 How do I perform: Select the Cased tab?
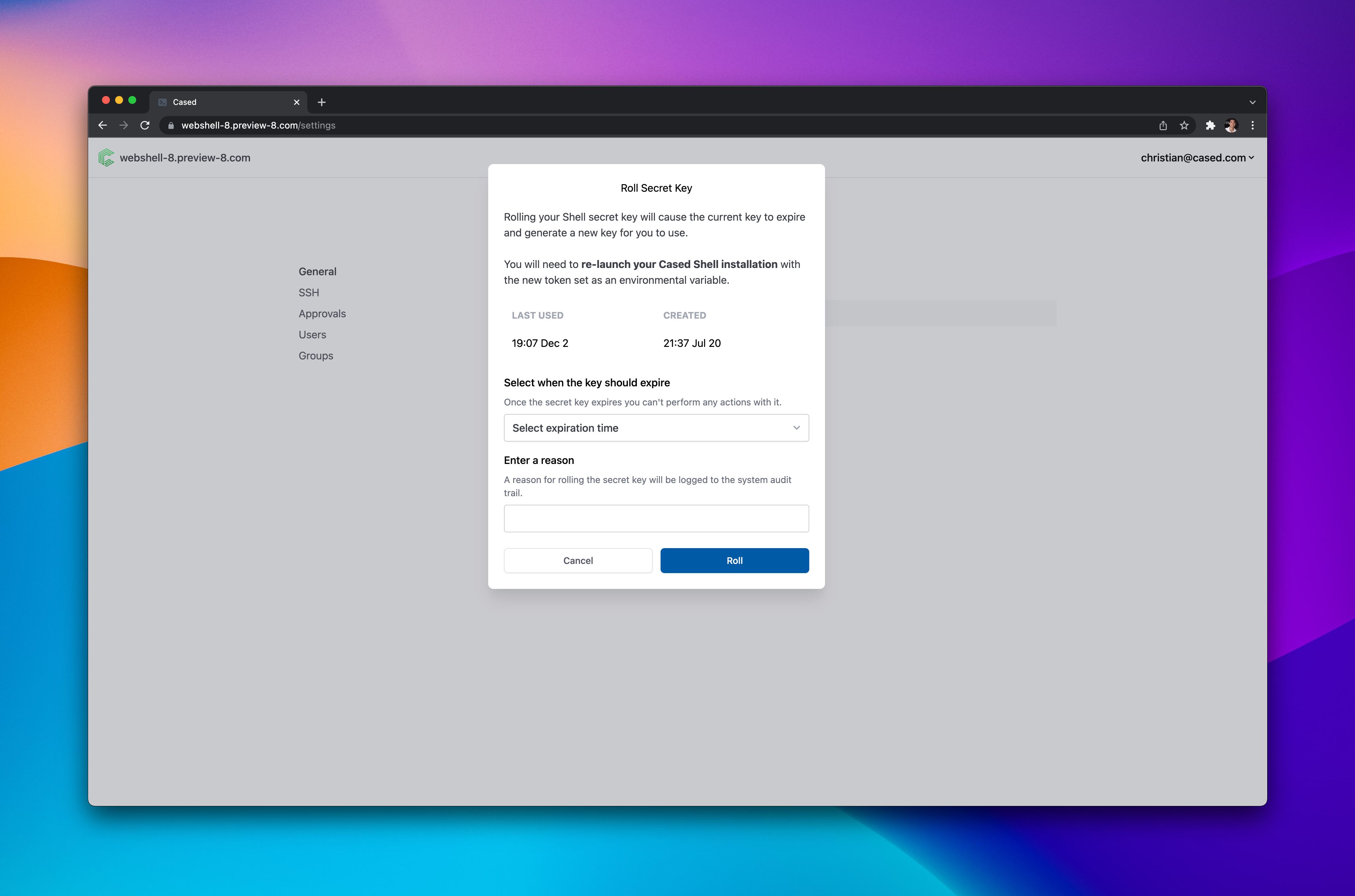pyautogui.click(x=229, y=102)
